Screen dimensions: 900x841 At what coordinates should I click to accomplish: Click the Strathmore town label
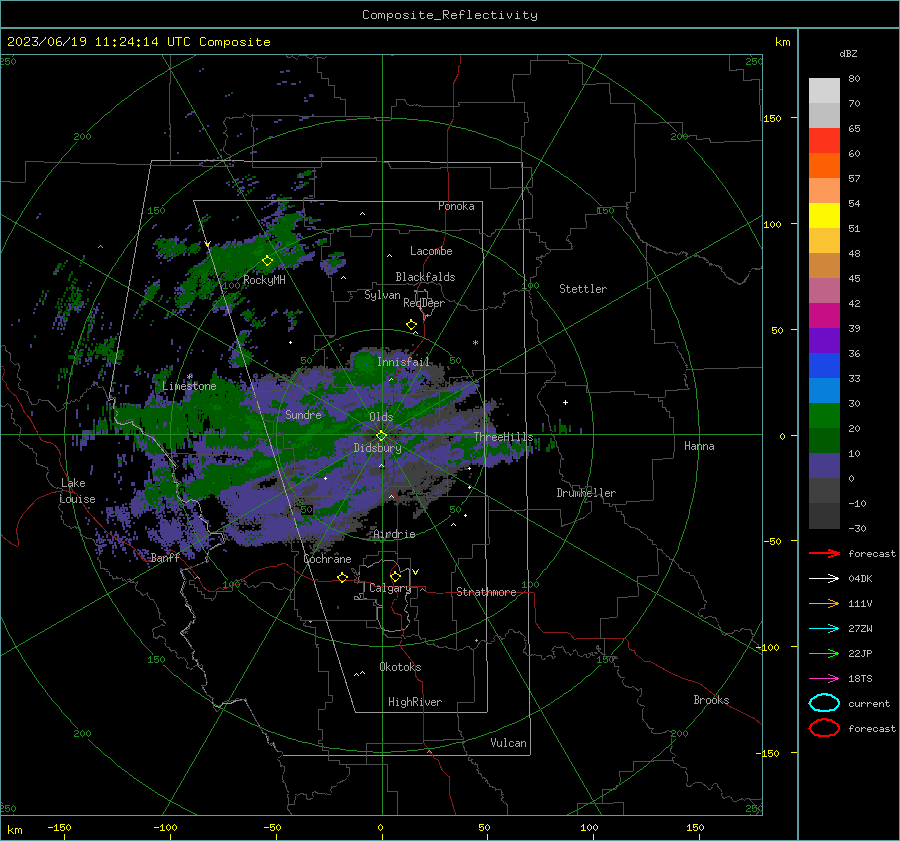(486, 592)
